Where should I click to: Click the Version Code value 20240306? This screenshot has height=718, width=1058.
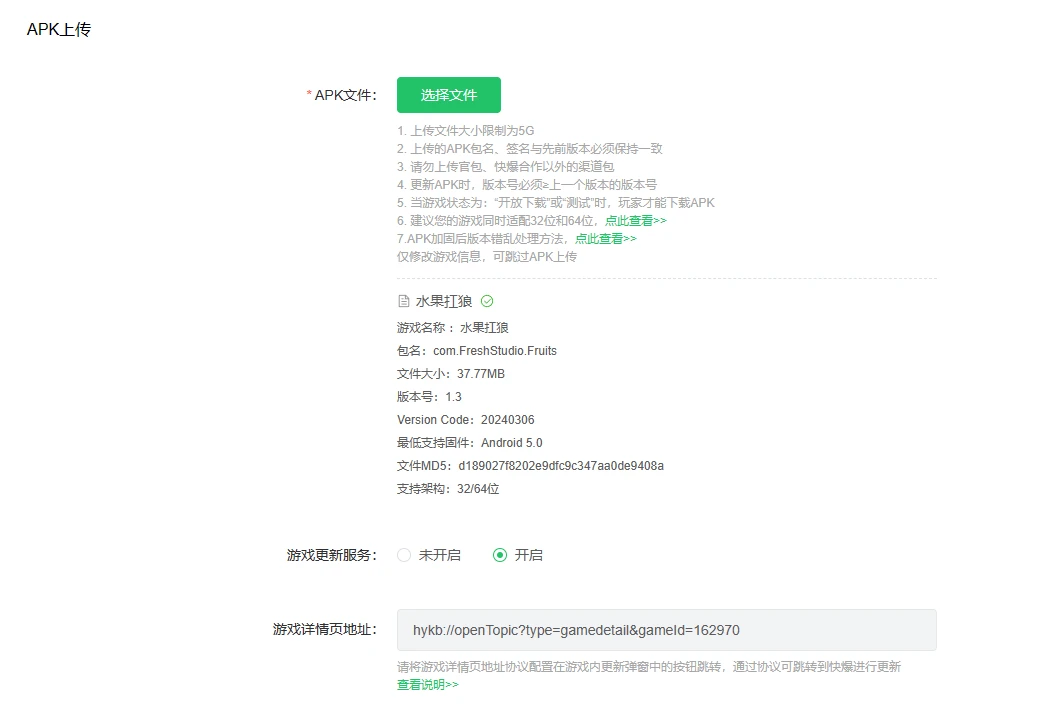(x=507, y=420)
